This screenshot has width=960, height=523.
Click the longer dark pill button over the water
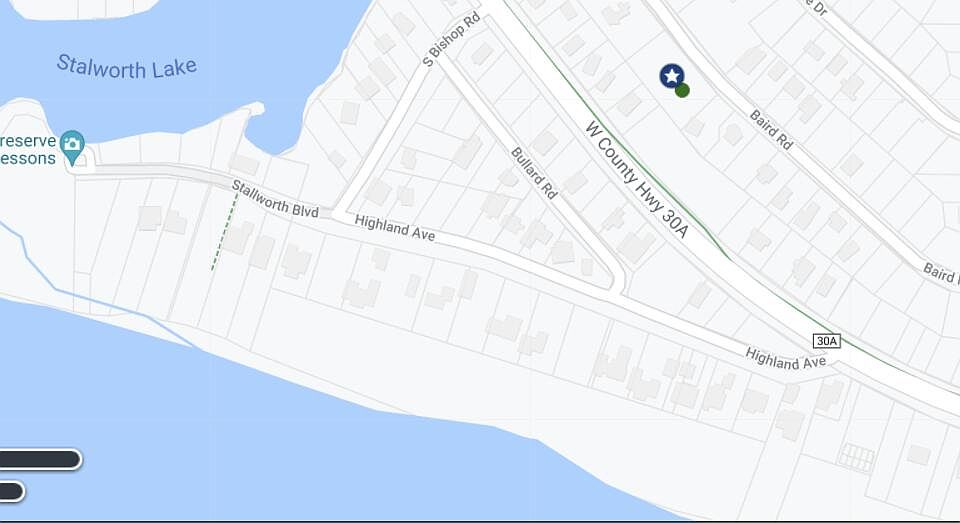click(x=40, y=459)
